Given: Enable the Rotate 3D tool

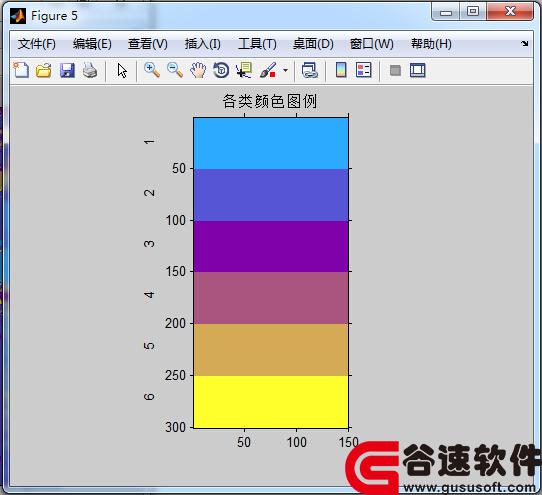Looking at the screenshot, I should (x=221, y=70).
